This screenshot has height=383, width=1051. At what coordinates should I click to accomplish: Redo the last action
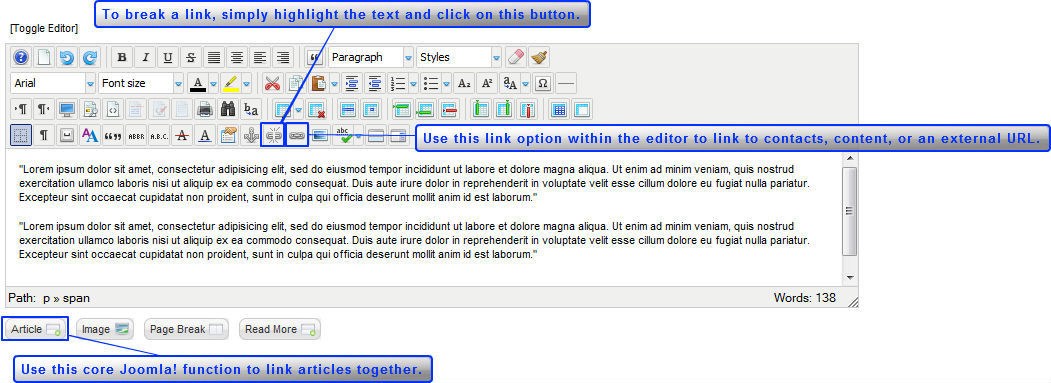pos(89,57)
